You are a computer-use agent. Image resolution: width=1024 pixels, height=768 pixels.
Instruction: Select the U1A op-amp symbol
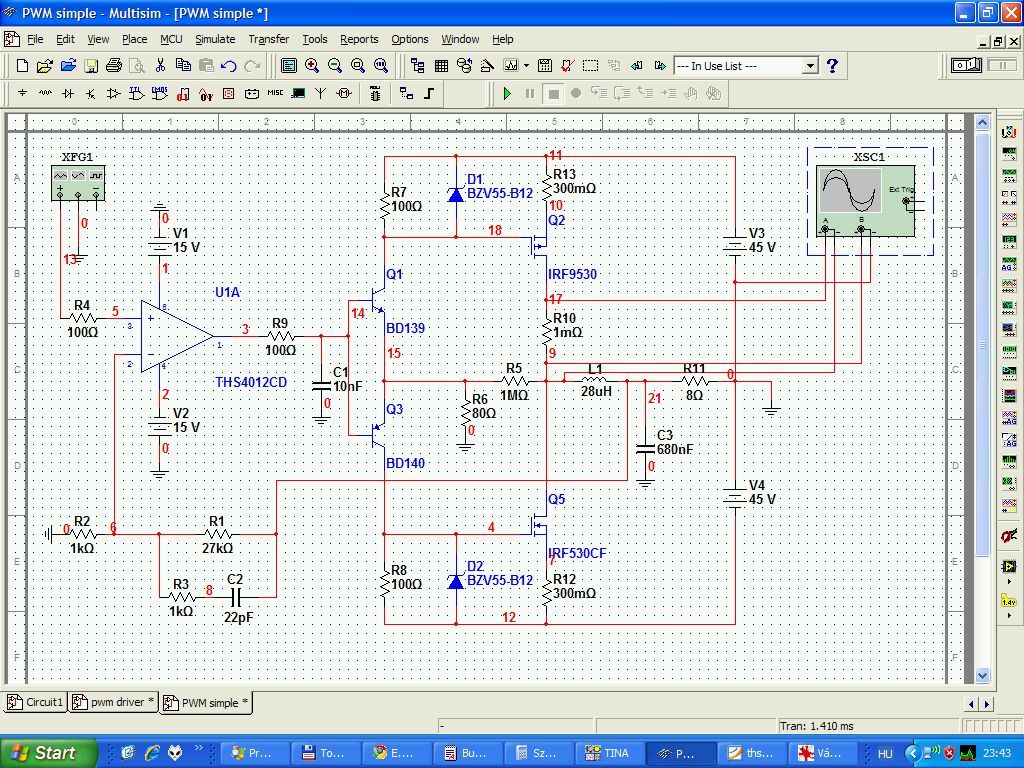(x=176, y=337)
